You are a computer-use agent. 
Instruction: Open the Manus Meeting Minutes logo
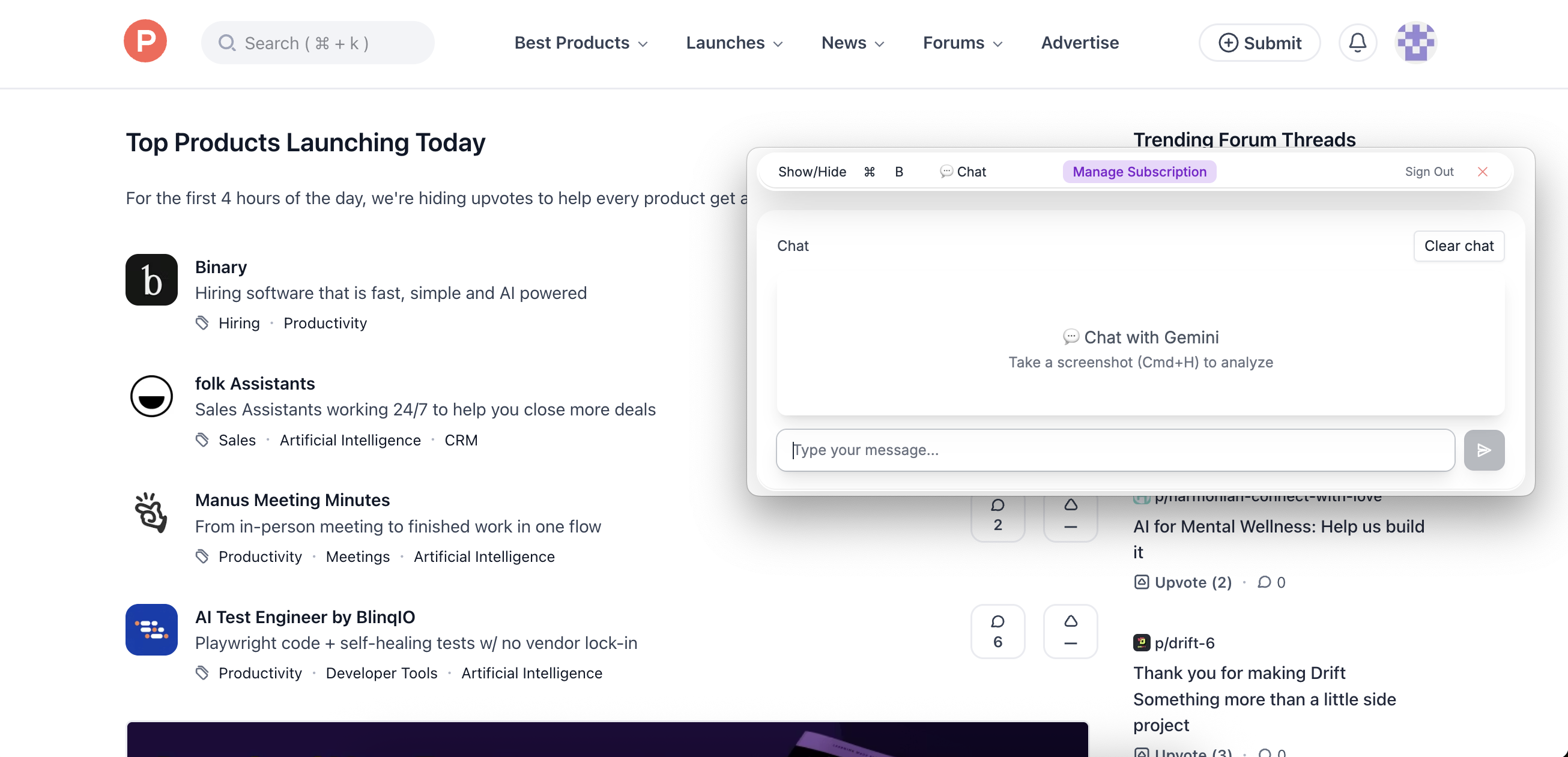coord(151,513)
